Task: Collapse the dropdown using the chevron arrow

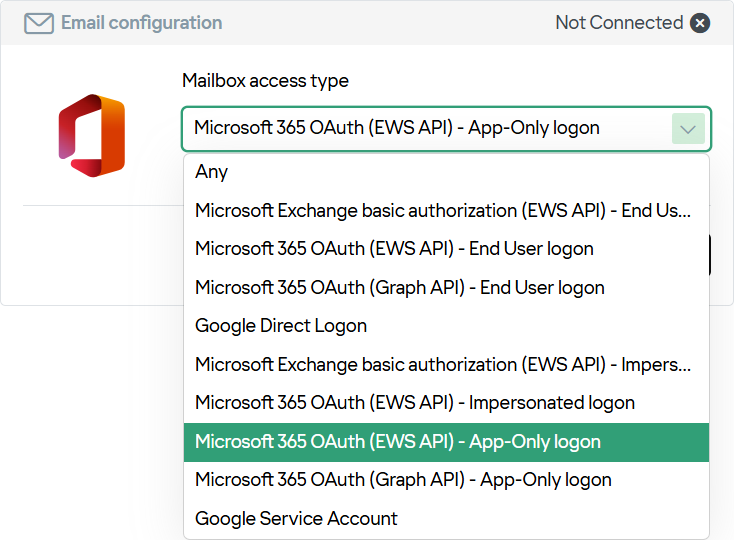Action: tap(688, 129)
